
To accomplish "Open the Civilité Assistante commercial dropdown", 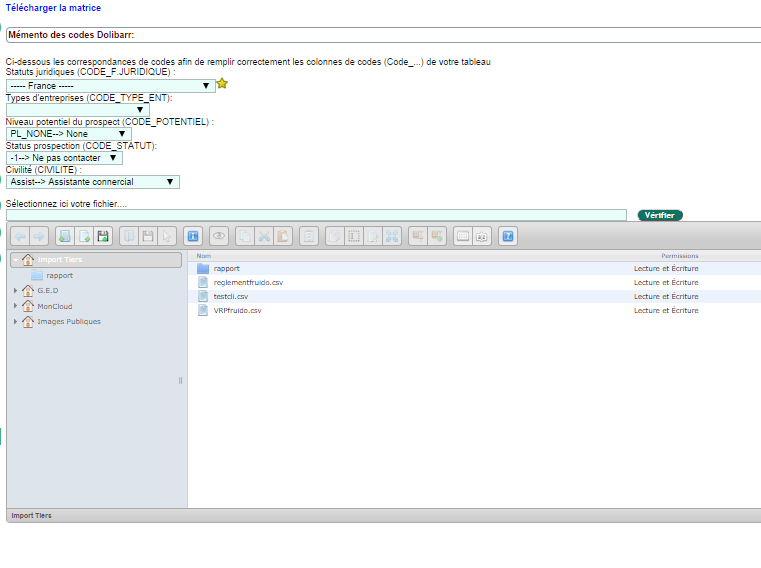I will click(93, 182).
